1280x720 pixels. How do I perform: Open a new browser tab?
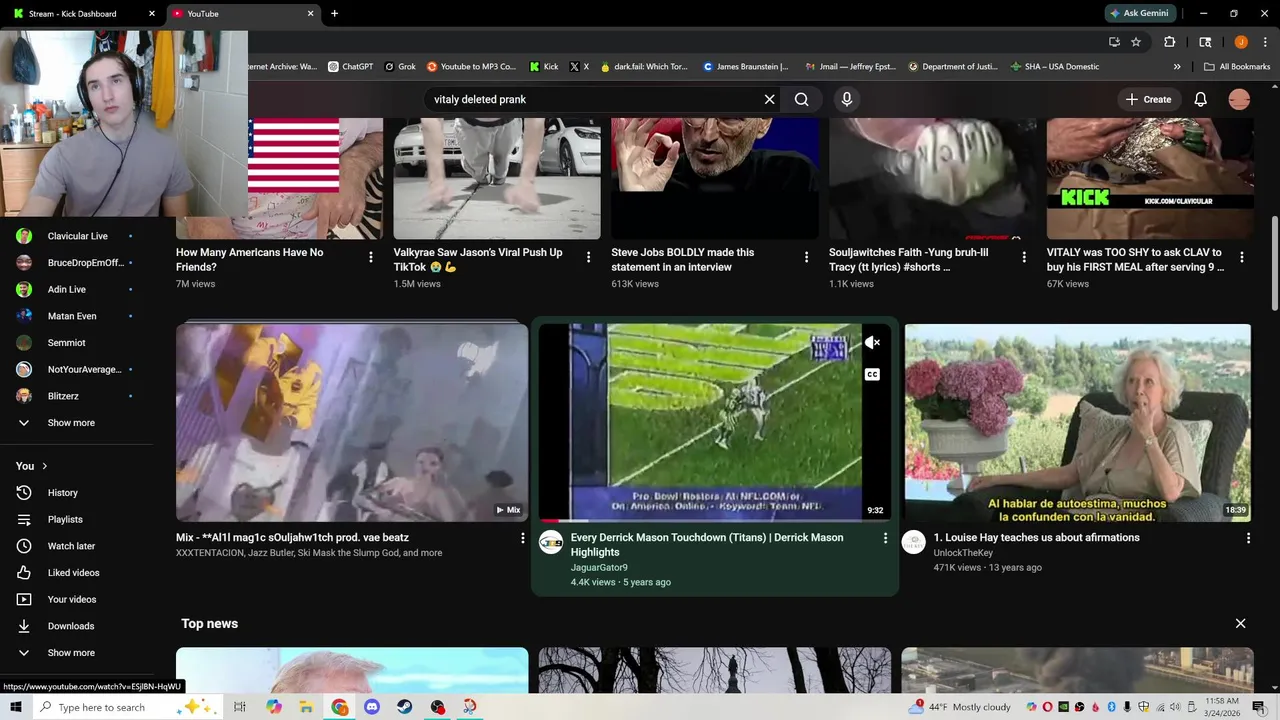[x=334, y=14]
